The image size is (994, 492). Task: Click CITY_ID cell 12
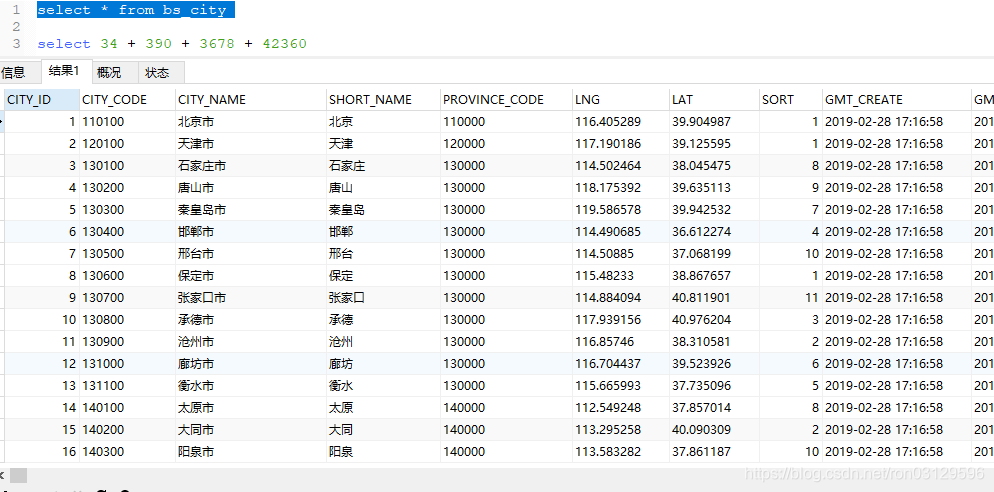42,364
